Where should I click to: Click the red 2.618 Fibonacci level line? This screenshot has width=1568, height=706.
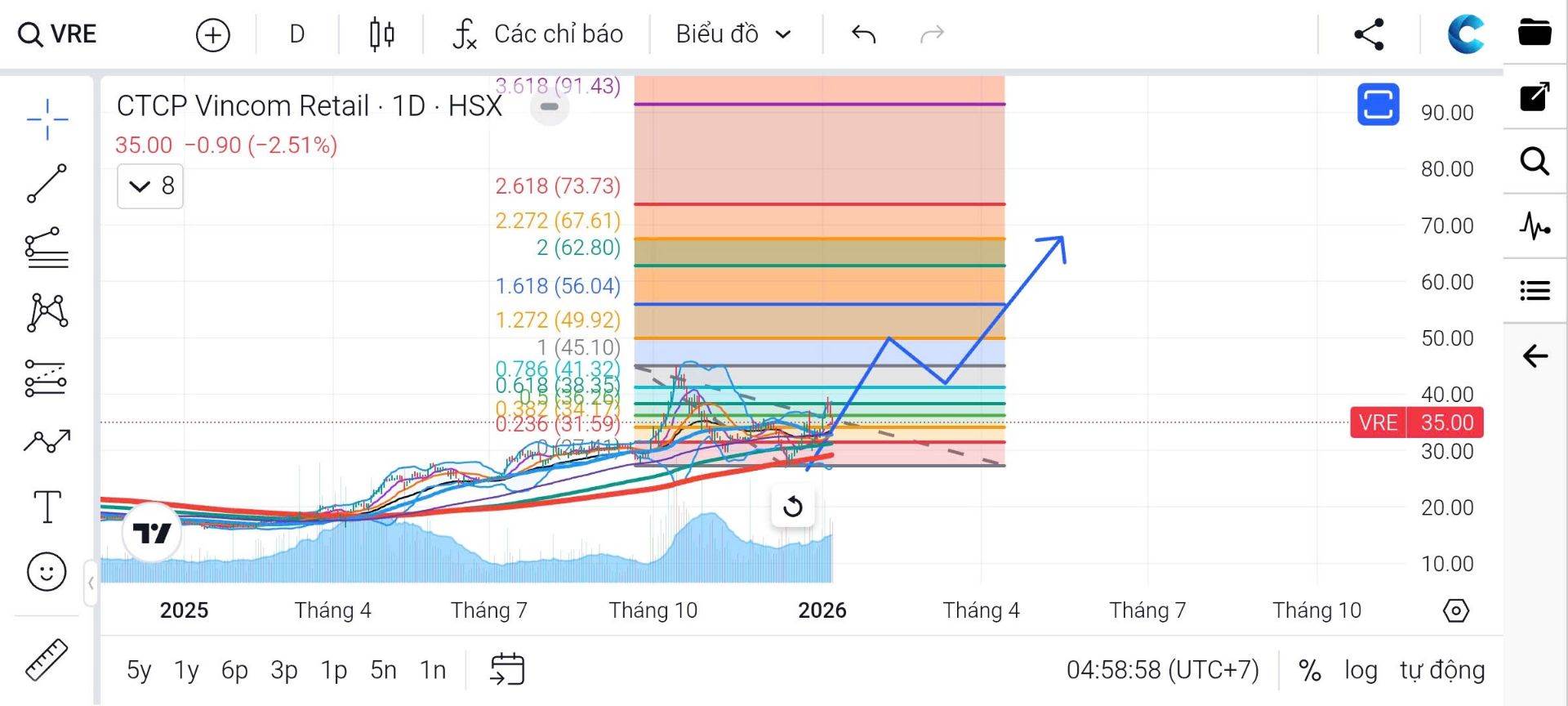819,204
